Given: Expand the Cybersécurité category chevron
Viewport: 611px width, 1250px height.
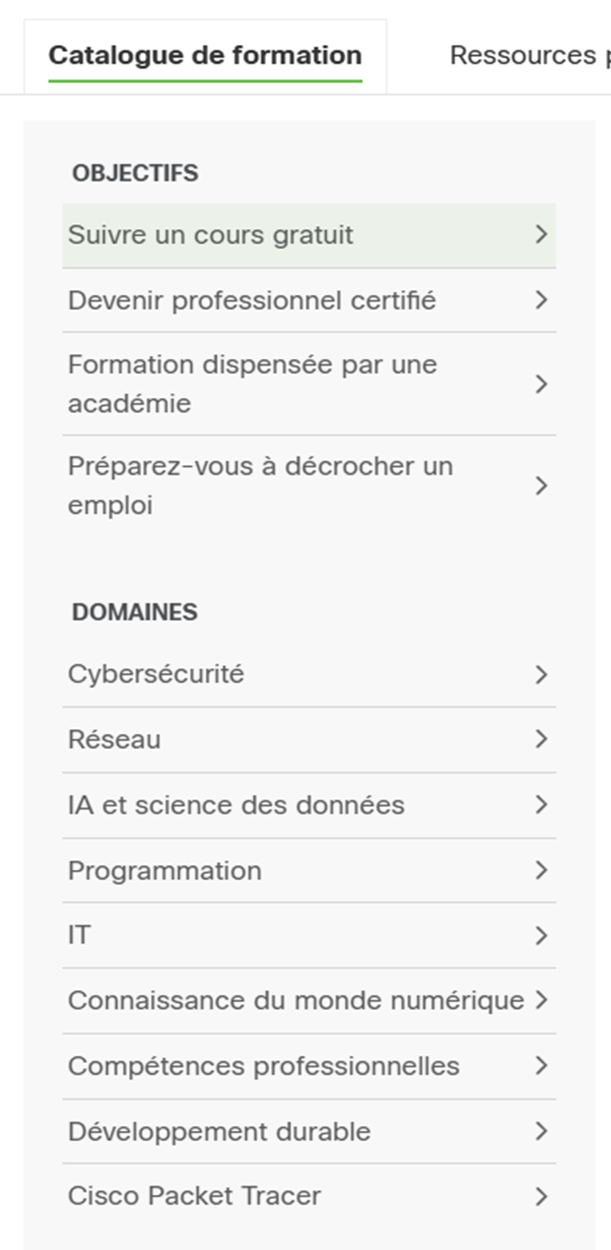Looking at the screenshot, I should click(541, 673).
